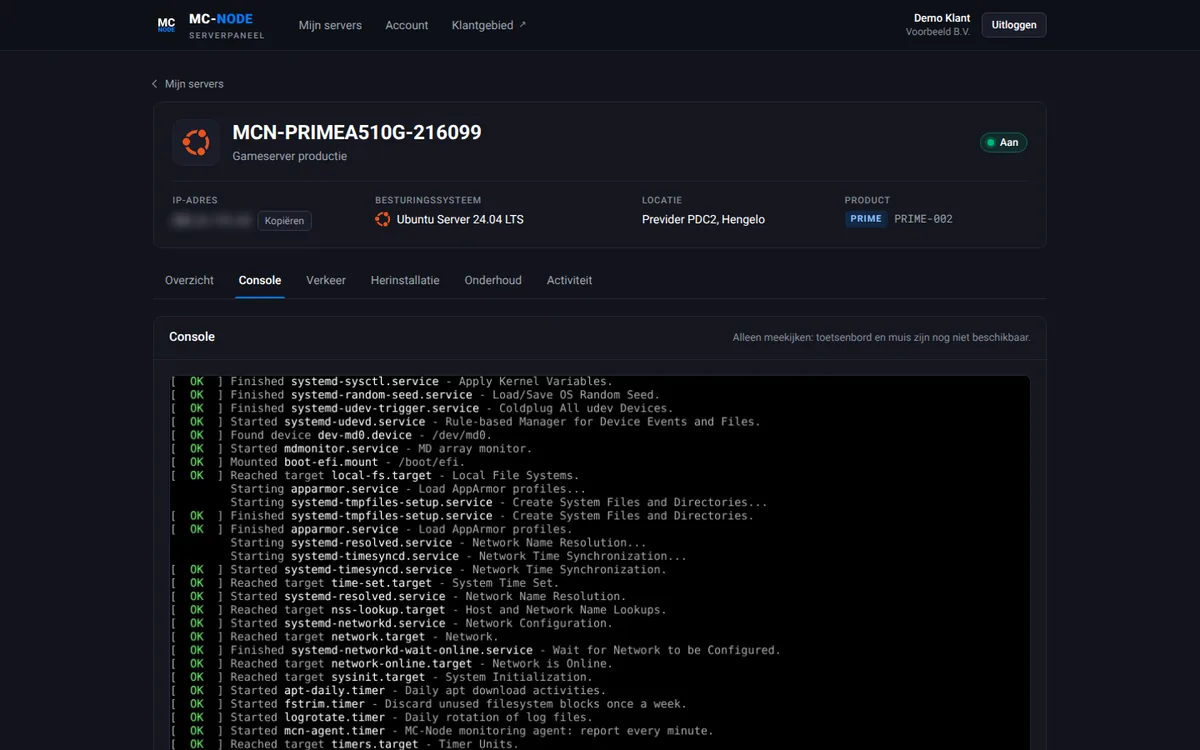Click the nss-lookup.target console line
The height and width of the screenshot is (750, 1200).
tap(418, 610)
